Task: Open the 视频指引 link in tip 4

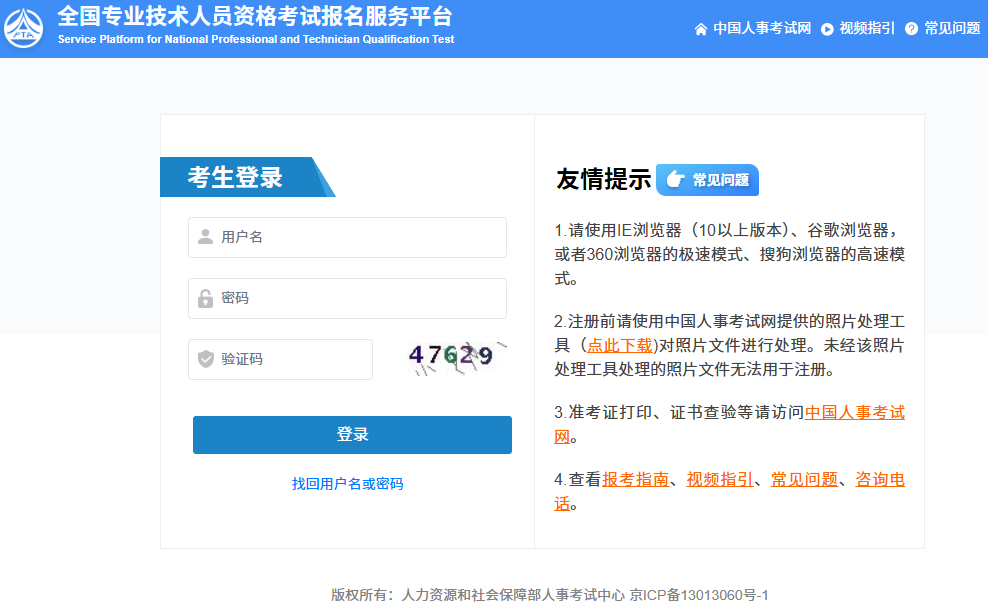Action: (720, 479)
